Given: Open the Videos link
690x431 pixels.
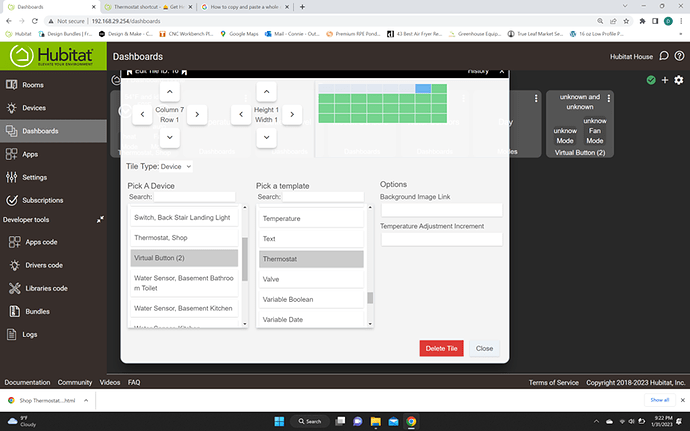Looking at the screenshot, I should (x=110, y=382).
